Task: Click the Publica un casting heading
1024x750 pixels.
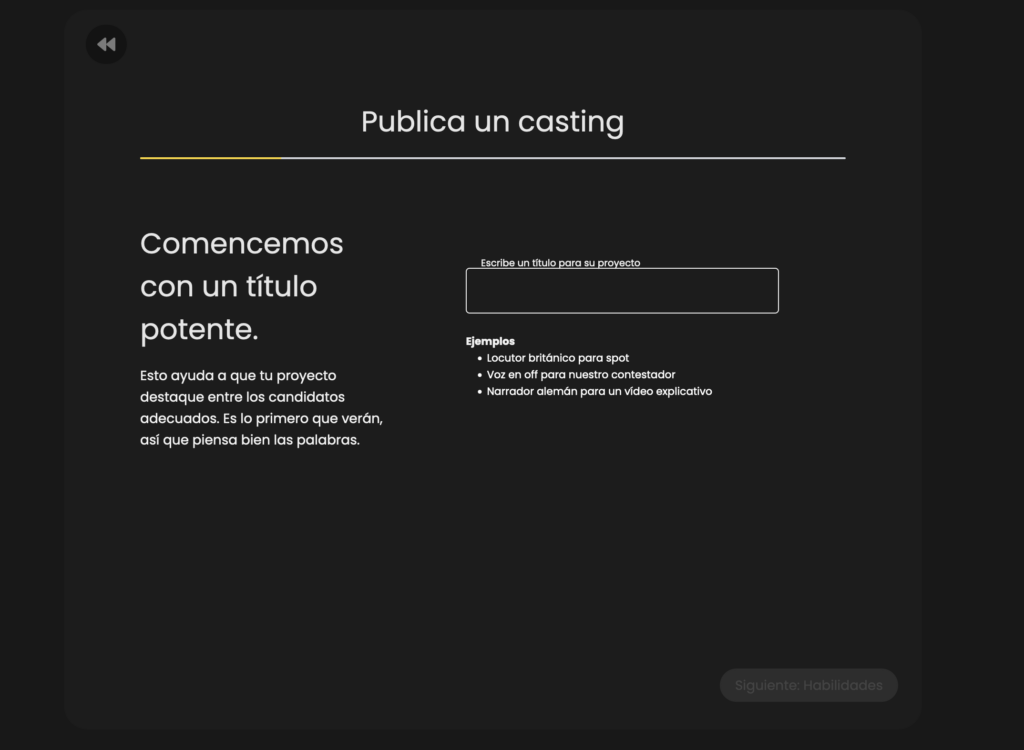Action: pos(492,122)
